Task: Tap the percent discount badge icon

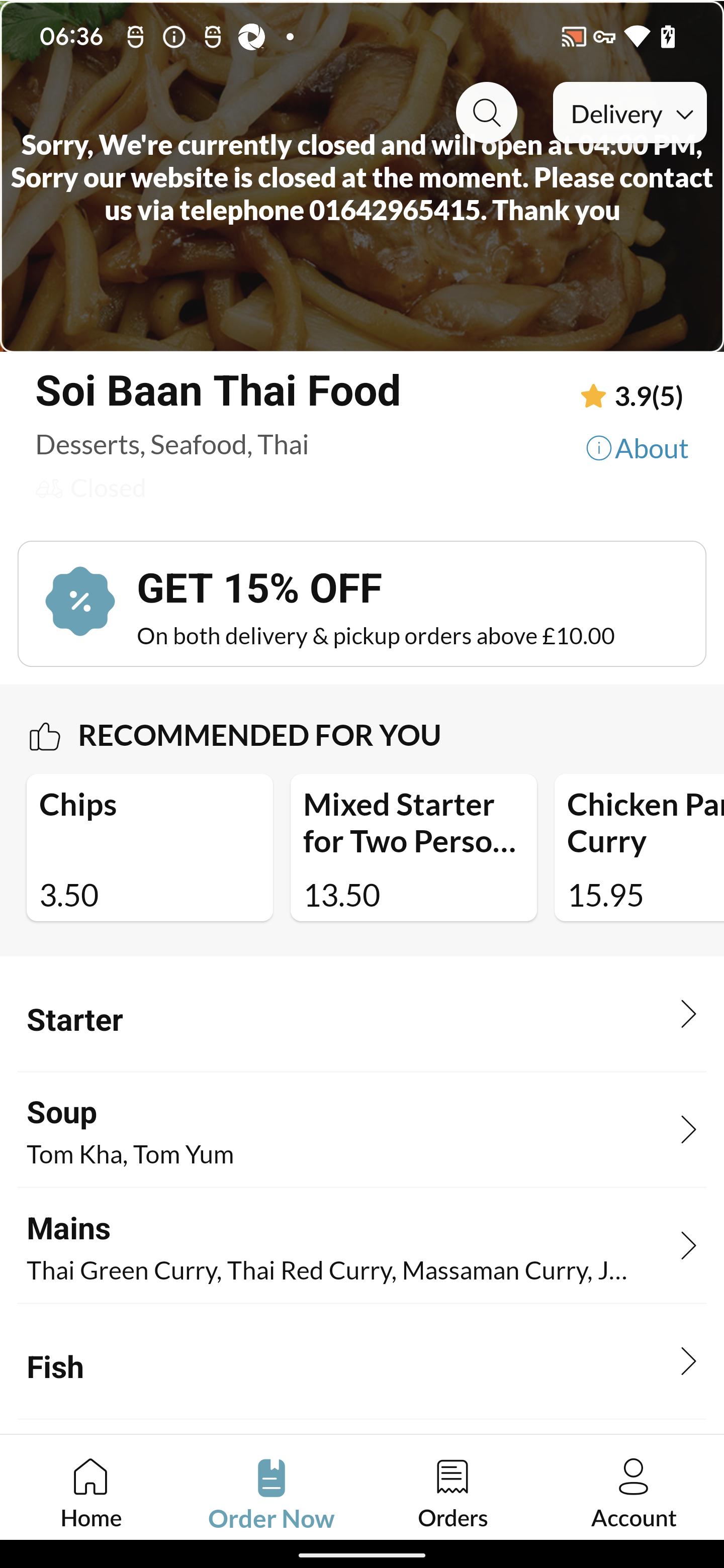Action: [x=80, y=602]
